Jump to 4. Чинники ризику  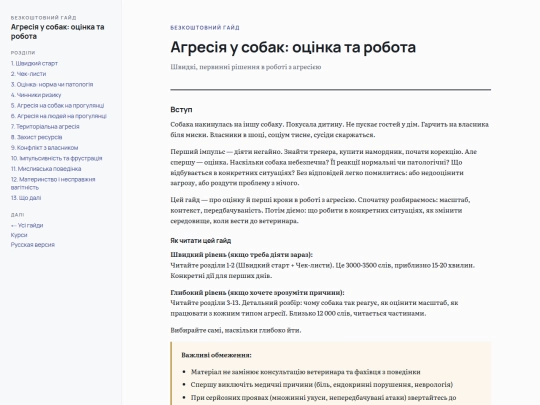[x=36, y=95]
